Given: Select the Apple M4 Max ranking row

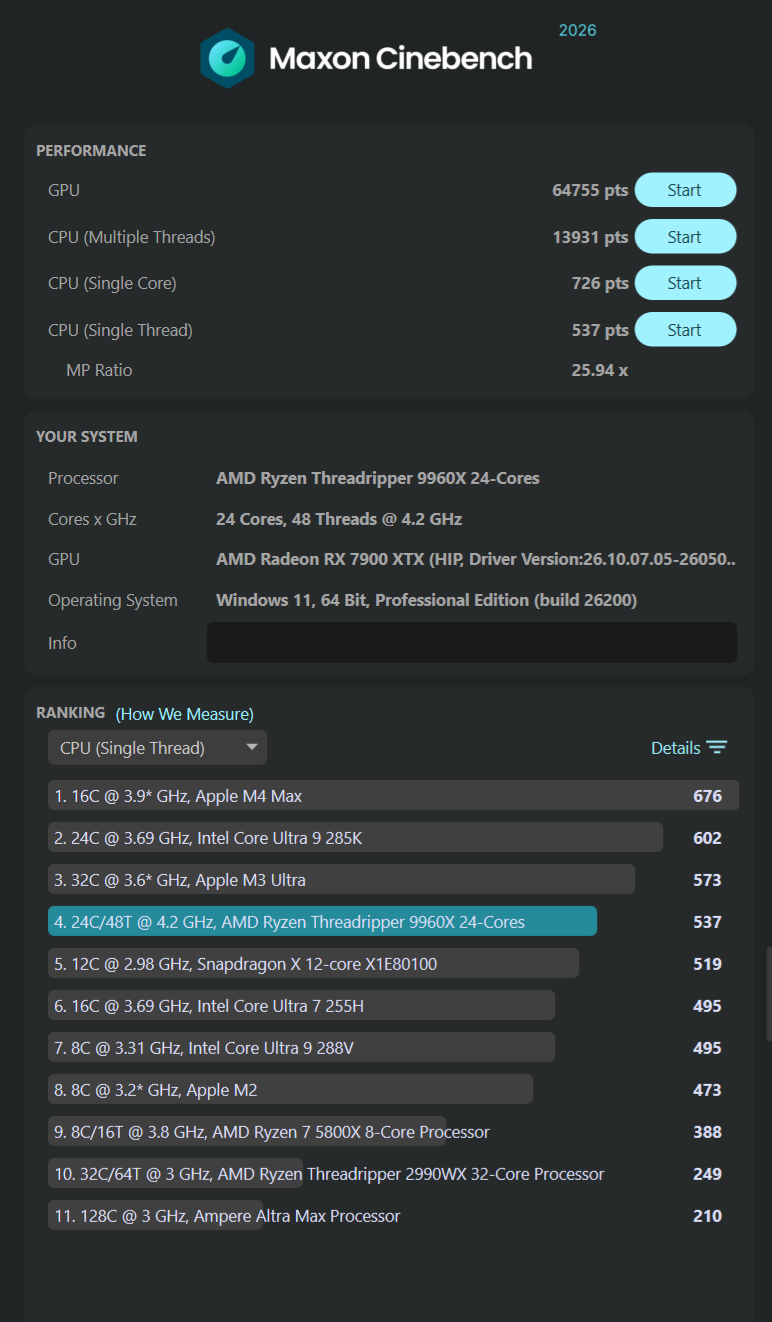Looking at the screenshot, I should pyautogui.click(x=393, y=796).
